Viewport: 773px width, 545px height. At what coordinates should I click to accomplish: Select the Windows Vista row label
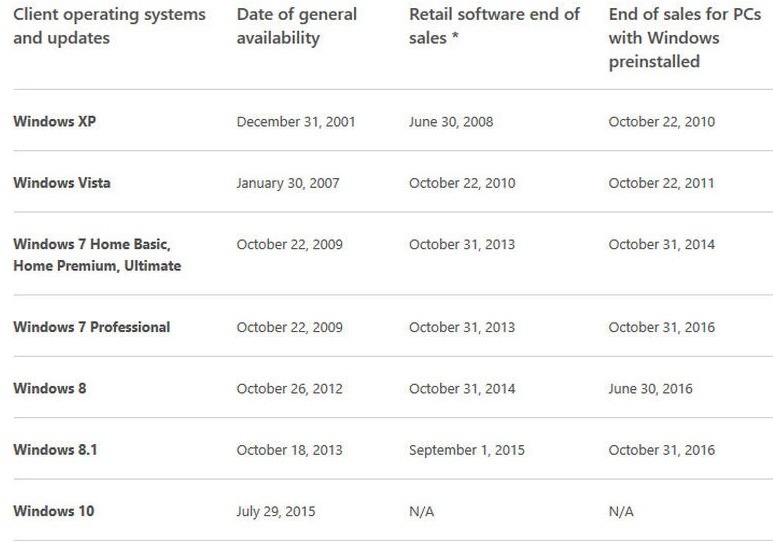[x=62, y=183]
